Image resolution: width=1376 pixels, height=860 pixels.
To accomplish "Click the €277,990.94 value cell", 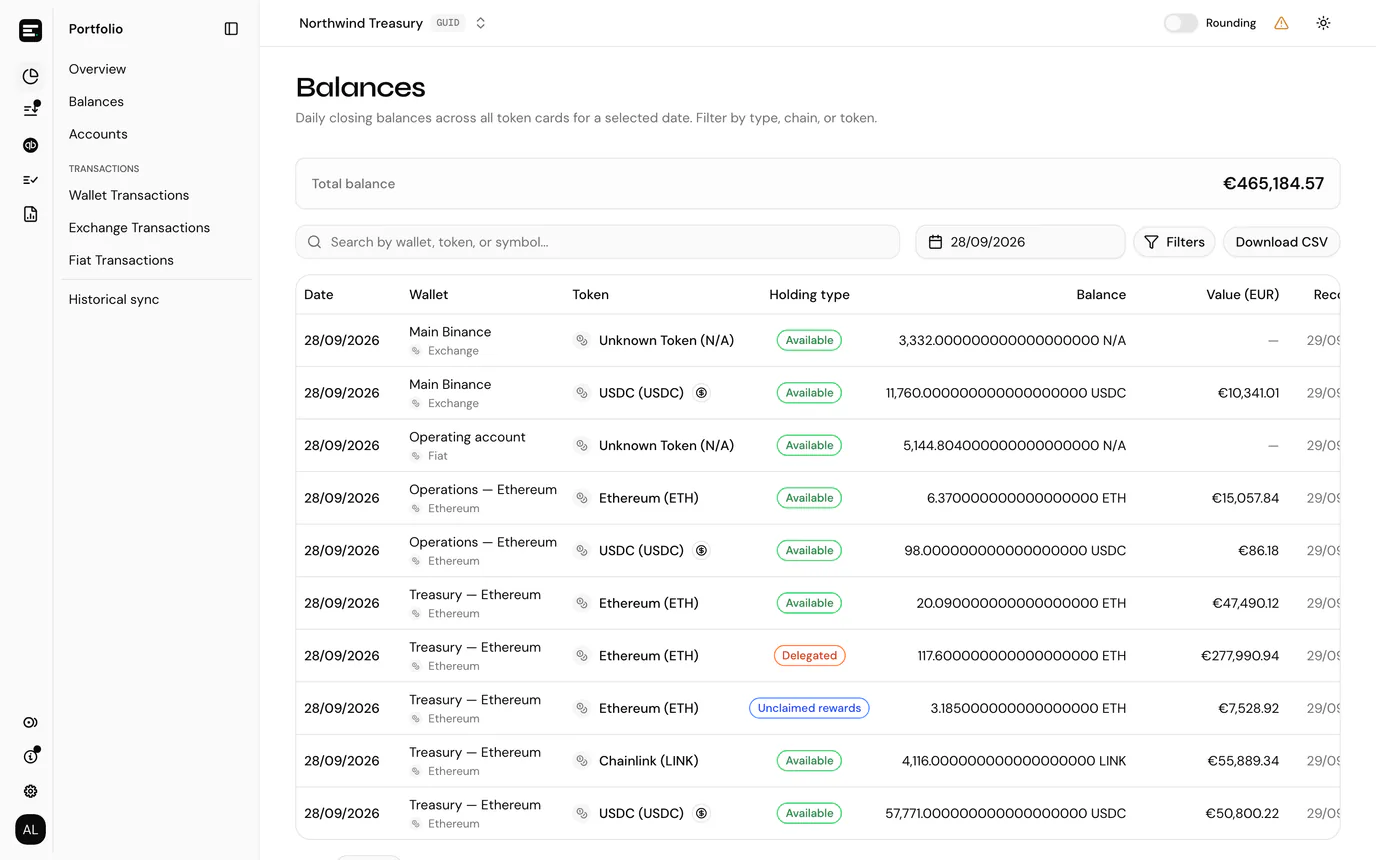I will (x=1240, y=656).
